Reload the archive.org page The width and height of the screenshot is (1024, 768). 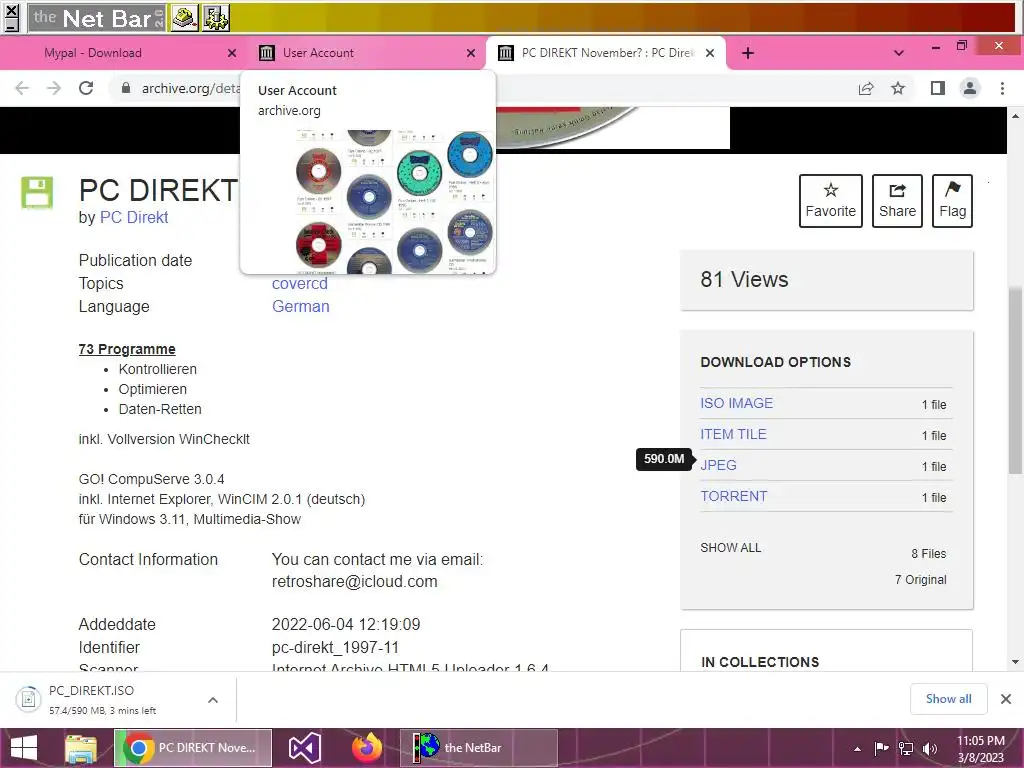(x=86, y=88)
